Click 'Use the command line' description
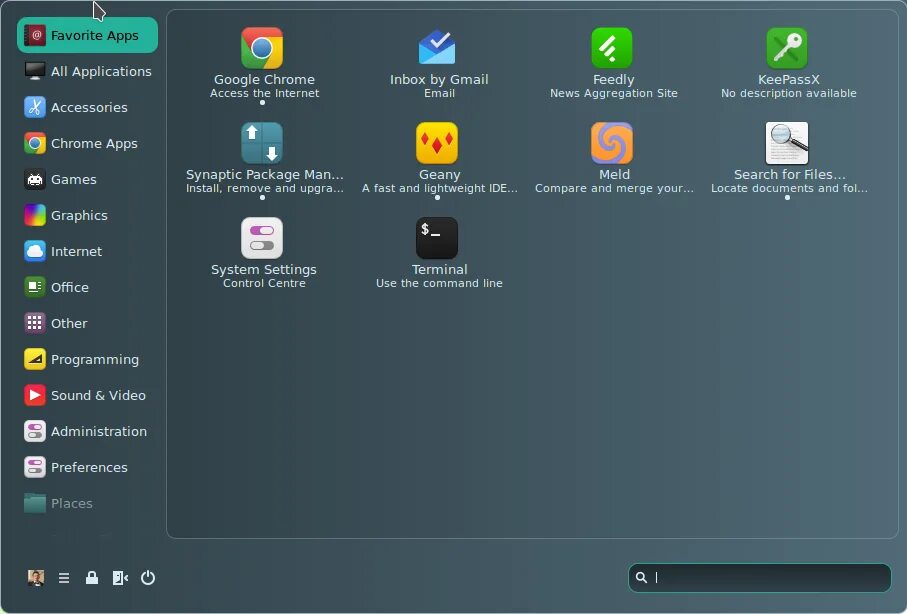The width and height of the screenshot is (907, 614). pyautogui.click(x=439, y=283)
